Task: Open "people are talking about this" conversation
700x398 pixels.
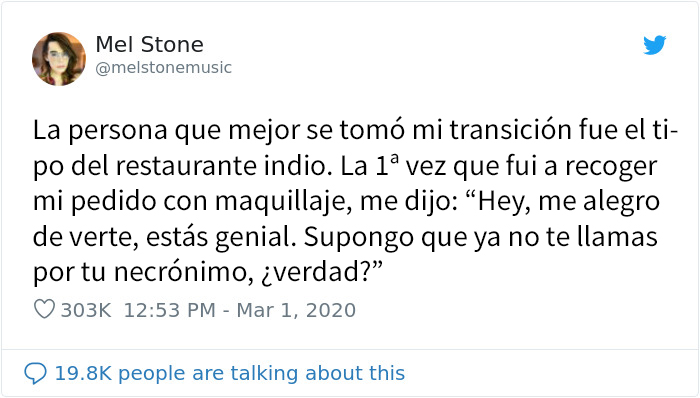Action: point(262,373)
